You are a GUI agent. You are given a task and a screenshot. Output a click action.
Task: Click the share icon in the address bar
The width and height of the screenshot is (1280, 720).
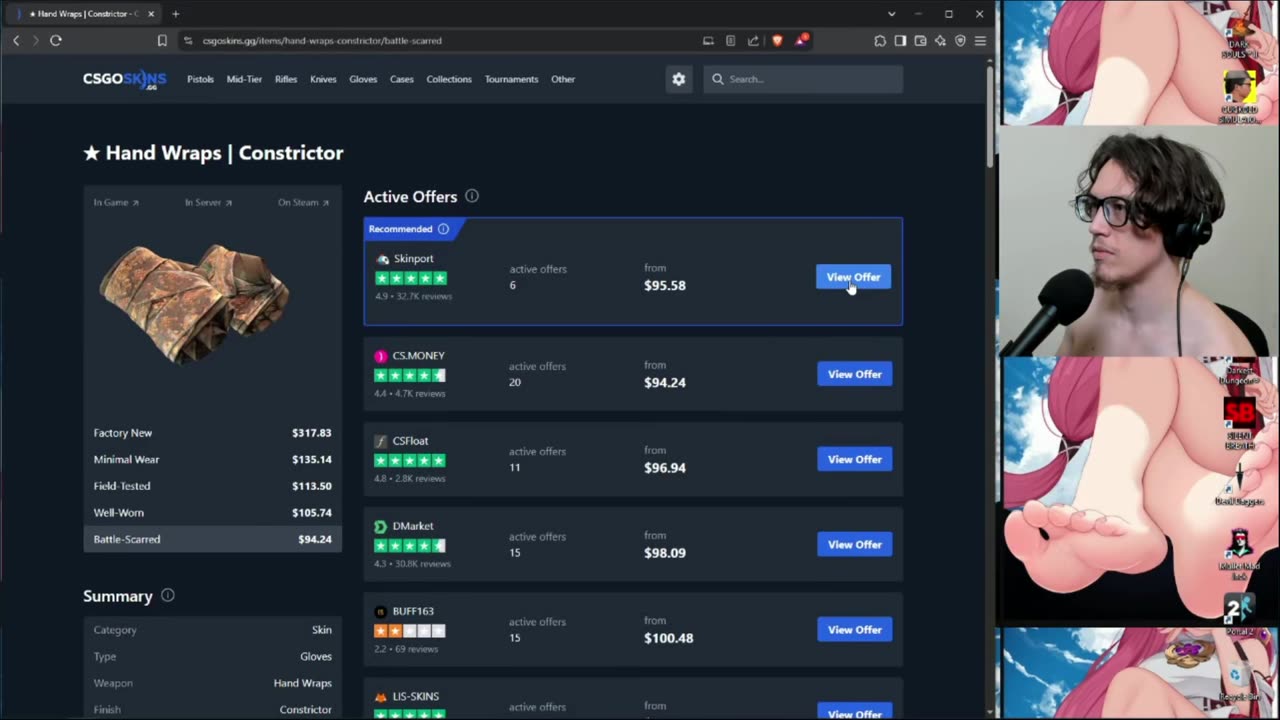753,40
